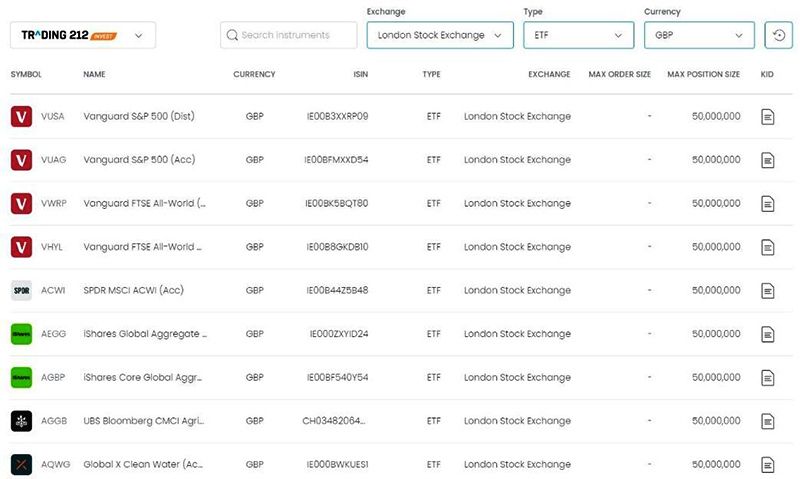Click the SPDR logo beside ACWI
Viewport: 800px width, 479px height.
click(21, 290)
